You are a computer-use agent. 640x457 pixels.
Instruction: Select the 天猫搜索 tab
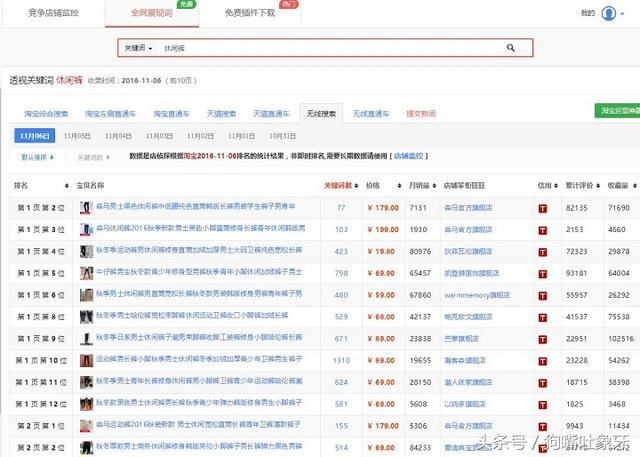pos(221,114)
